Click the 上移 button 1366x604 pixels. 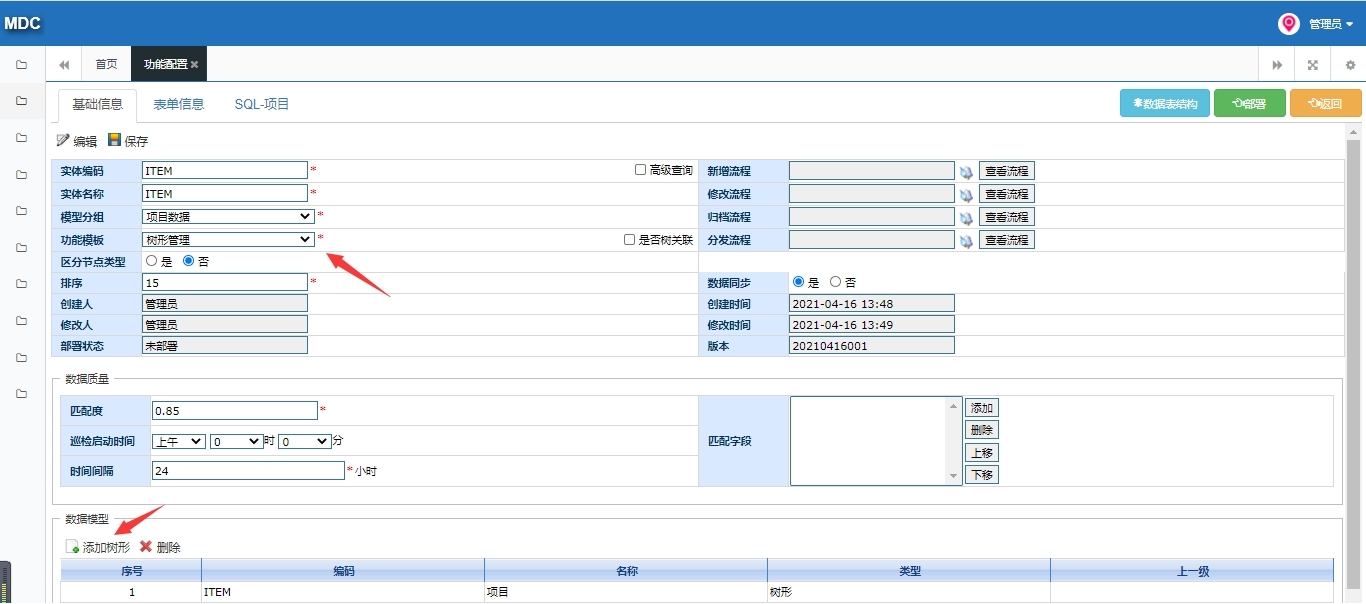click(982, 453)
